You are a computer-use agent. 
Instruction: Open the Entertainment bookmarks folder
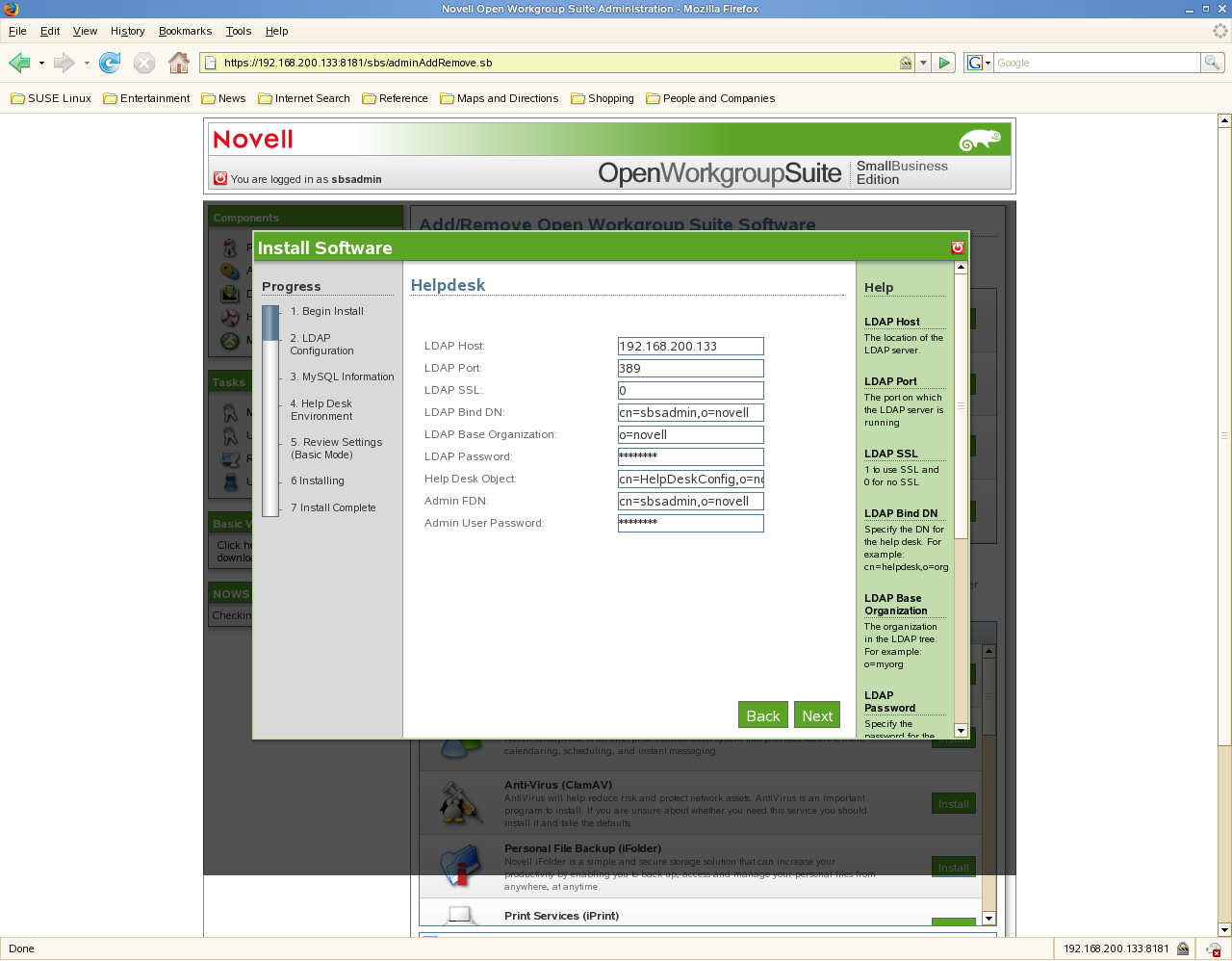(x=146, y=98)
